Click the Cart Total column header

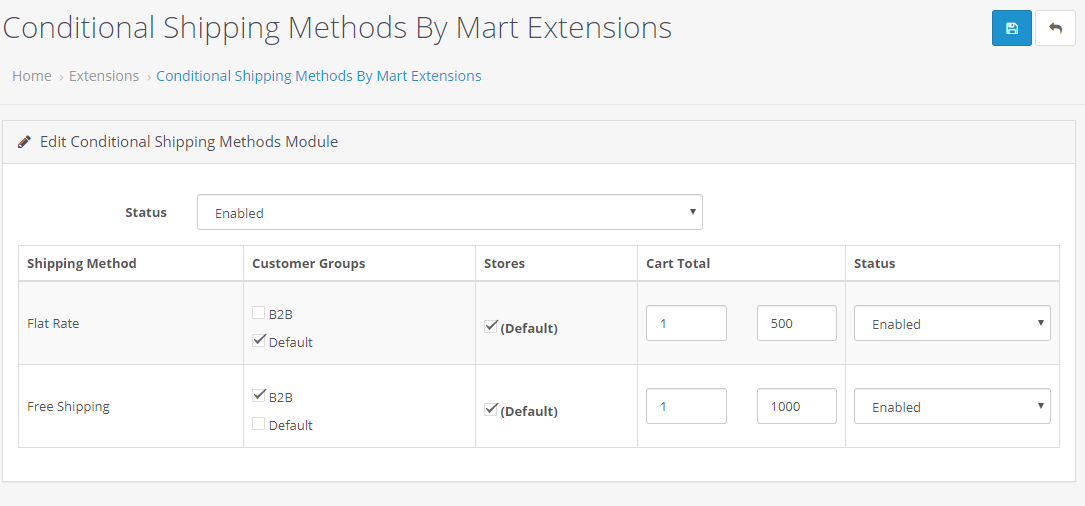(678, 264)
